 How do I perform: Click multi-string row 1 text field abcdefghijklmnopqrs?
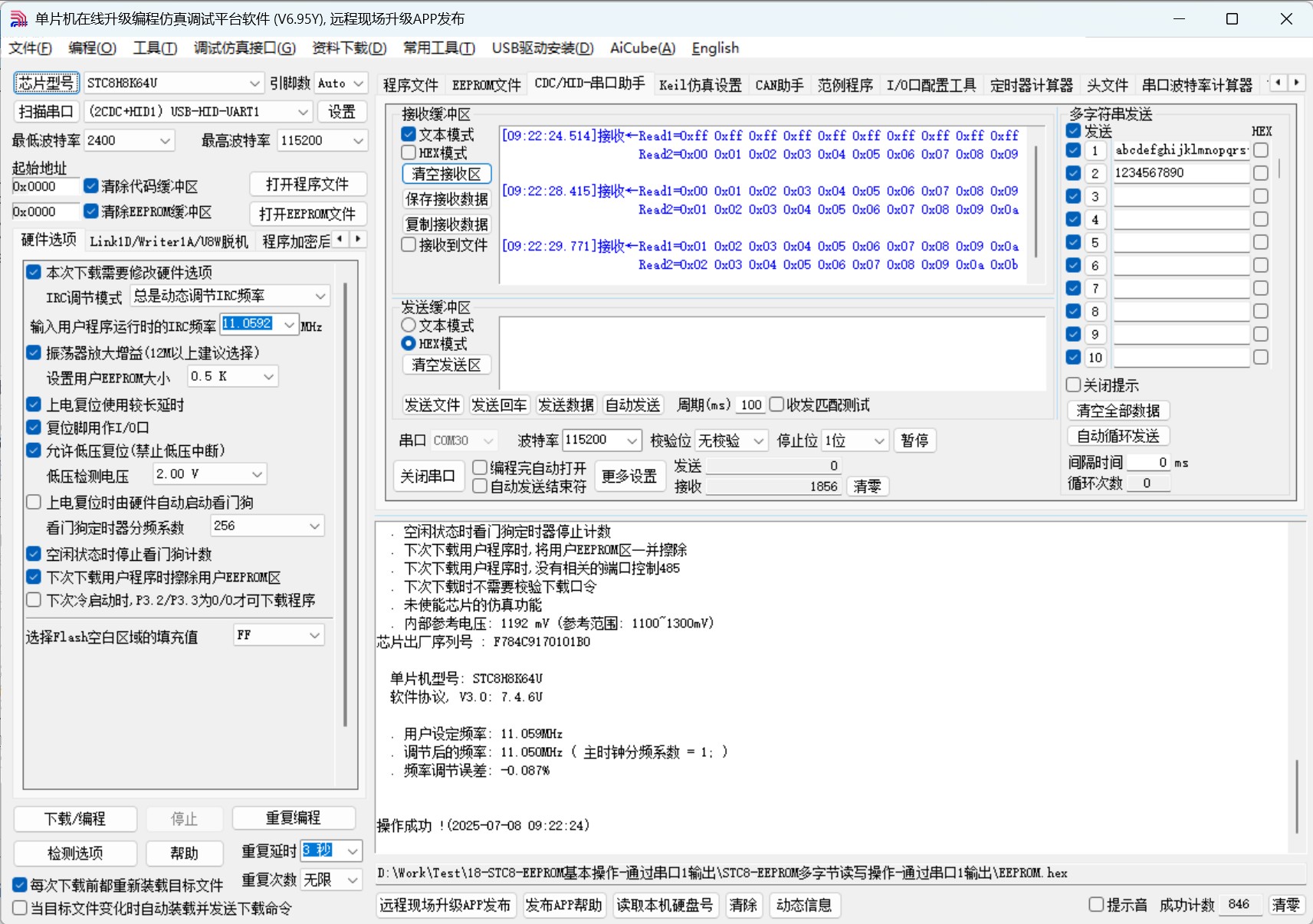pos(1181,150)
